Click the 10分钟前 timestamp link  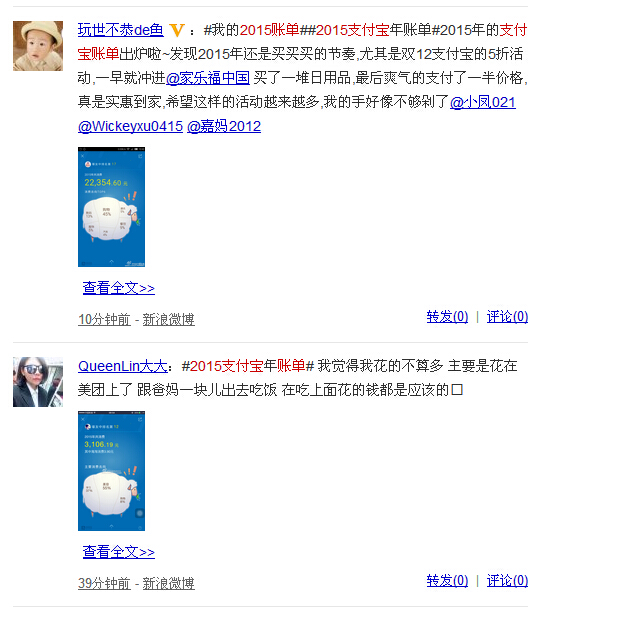(104, 319)
